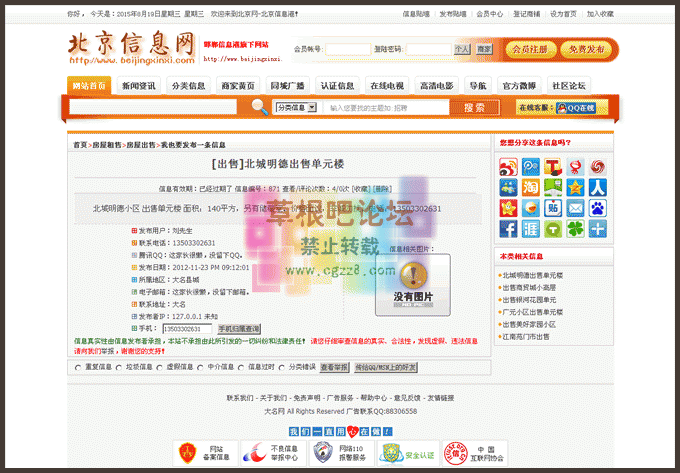Open 网站首页 navigation tab
Image resolution: width=680 pixels, height=473 pixels.
coord(89,85)
